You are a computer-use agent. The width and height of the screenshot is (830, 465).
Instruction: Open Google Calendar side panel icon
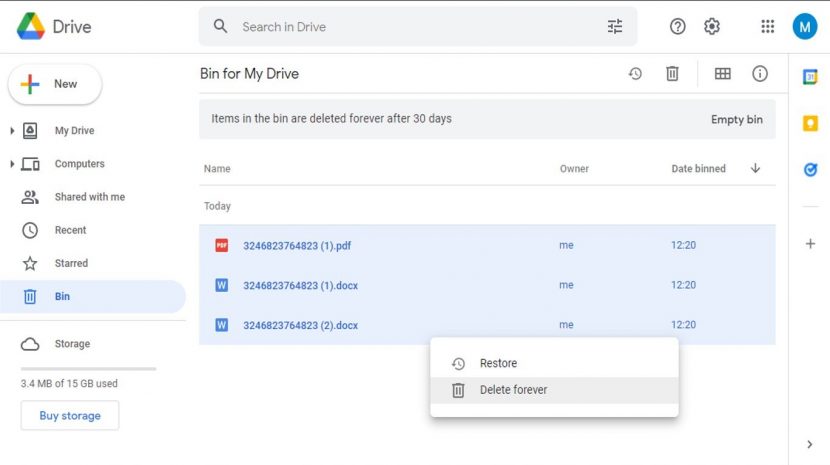pyautogui.click(x=810, y=77)
